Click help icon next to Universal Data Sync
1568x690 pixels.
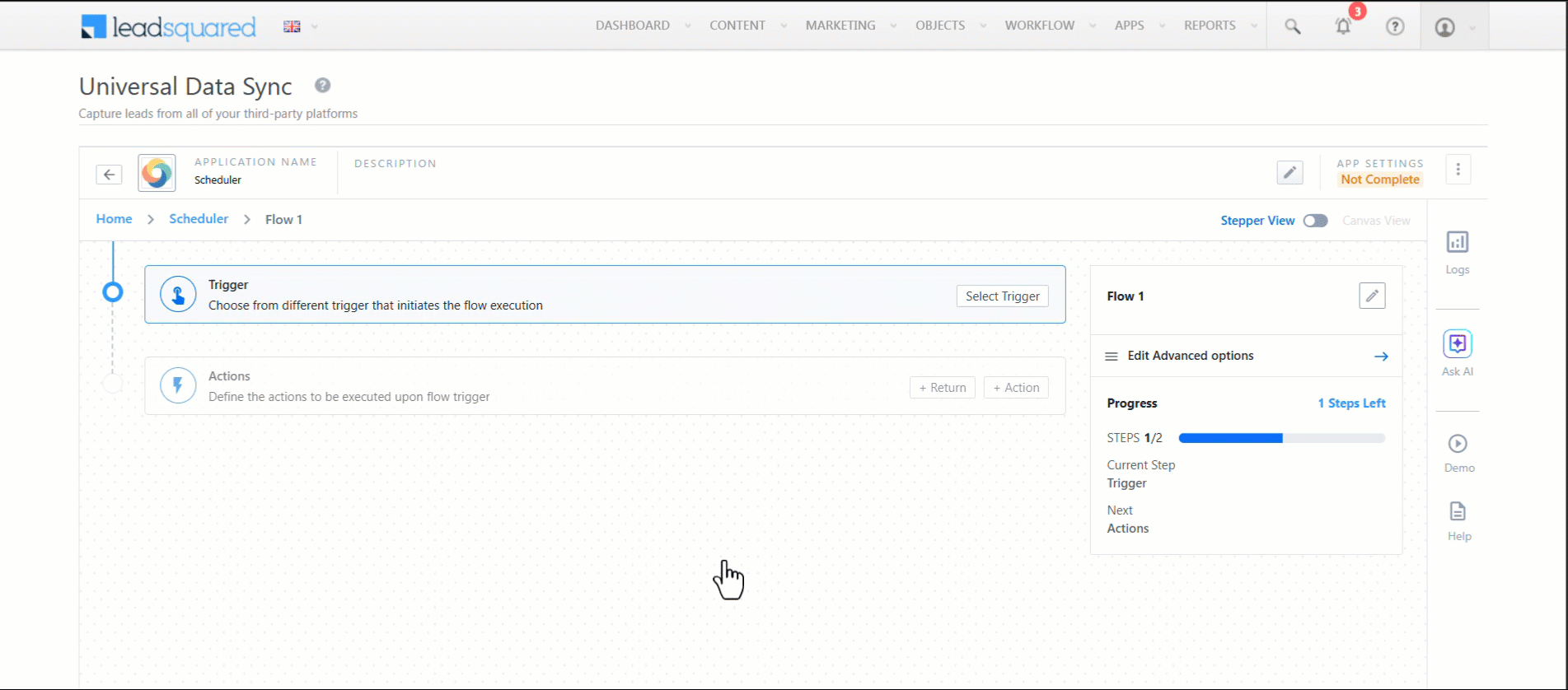(x=323, y=86)
